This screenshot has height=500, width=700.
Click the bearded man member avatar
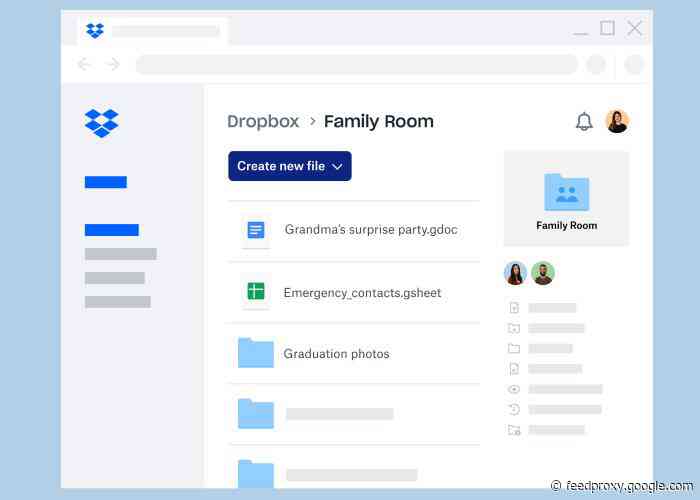[543, 273]
